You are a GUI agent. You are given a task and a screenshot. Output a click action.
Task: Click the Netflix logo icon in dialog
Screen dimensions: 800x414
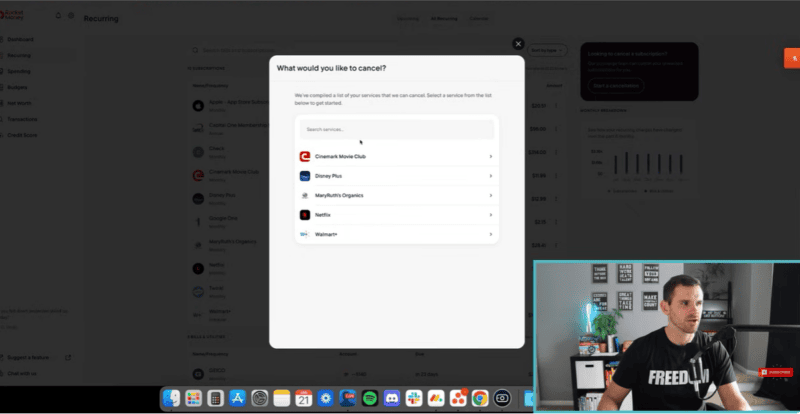pyautogui.click(x=305, y=215)
